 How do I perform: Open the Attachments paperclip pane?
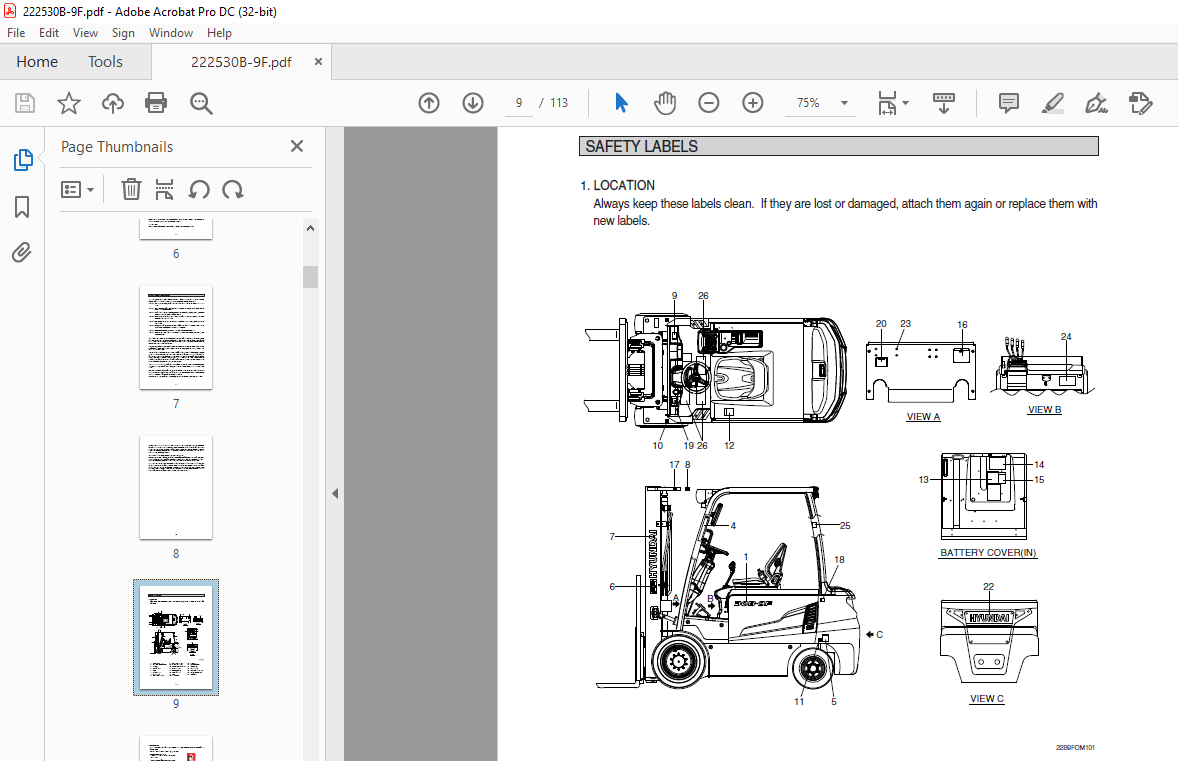[x=22, y=252]
